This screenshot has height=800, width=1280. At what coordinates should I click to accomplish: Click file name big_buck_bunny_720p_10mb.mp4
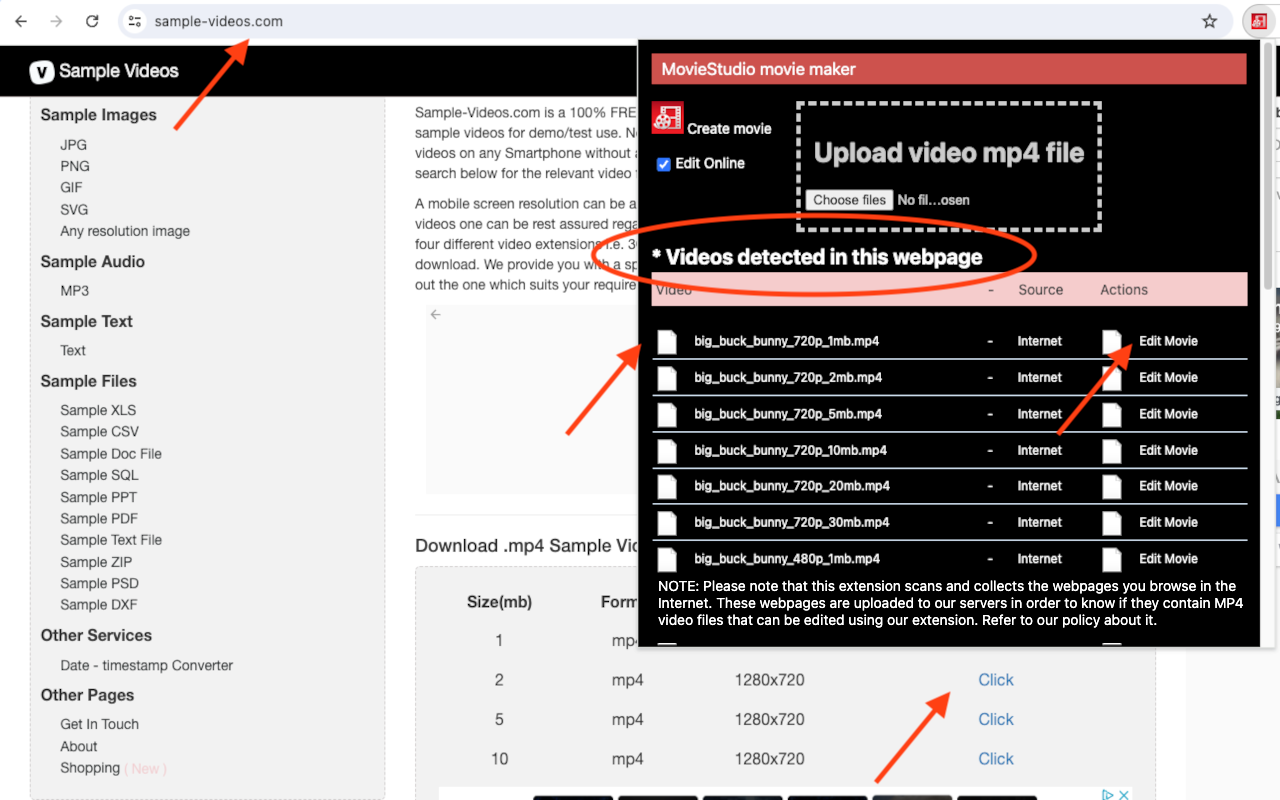789,450
